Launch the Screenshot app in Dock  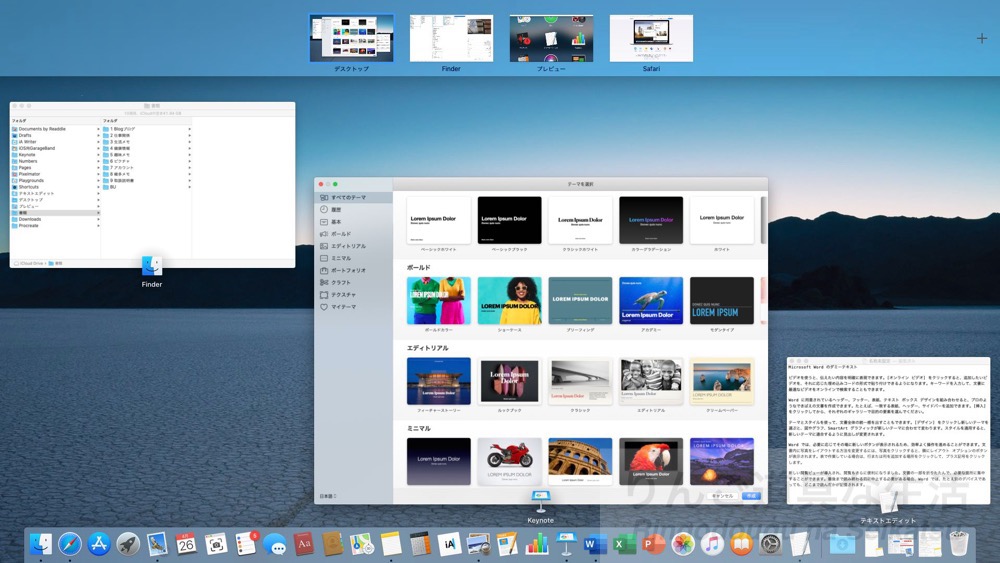coord(216,544)
